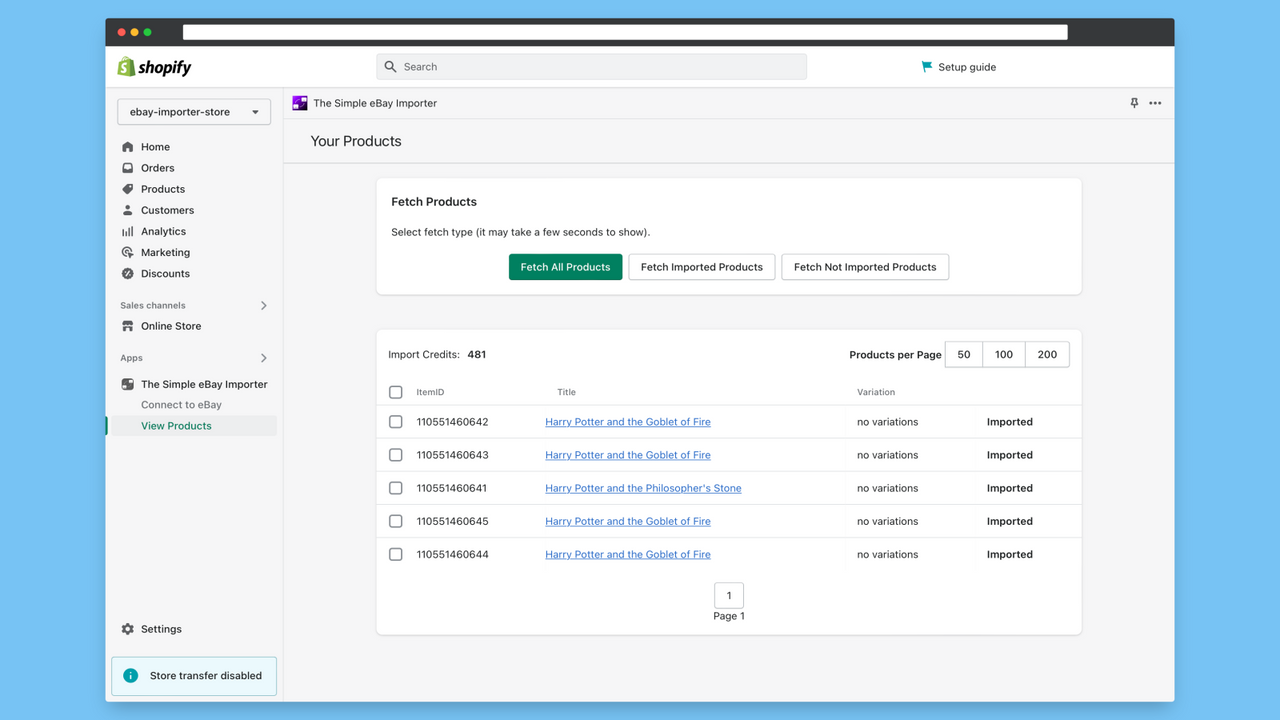The width and height of the screenshot is (1280, 720).
Task: Select all products with the header checkbox
Action: pyautogui.click(x=395, y=392)
